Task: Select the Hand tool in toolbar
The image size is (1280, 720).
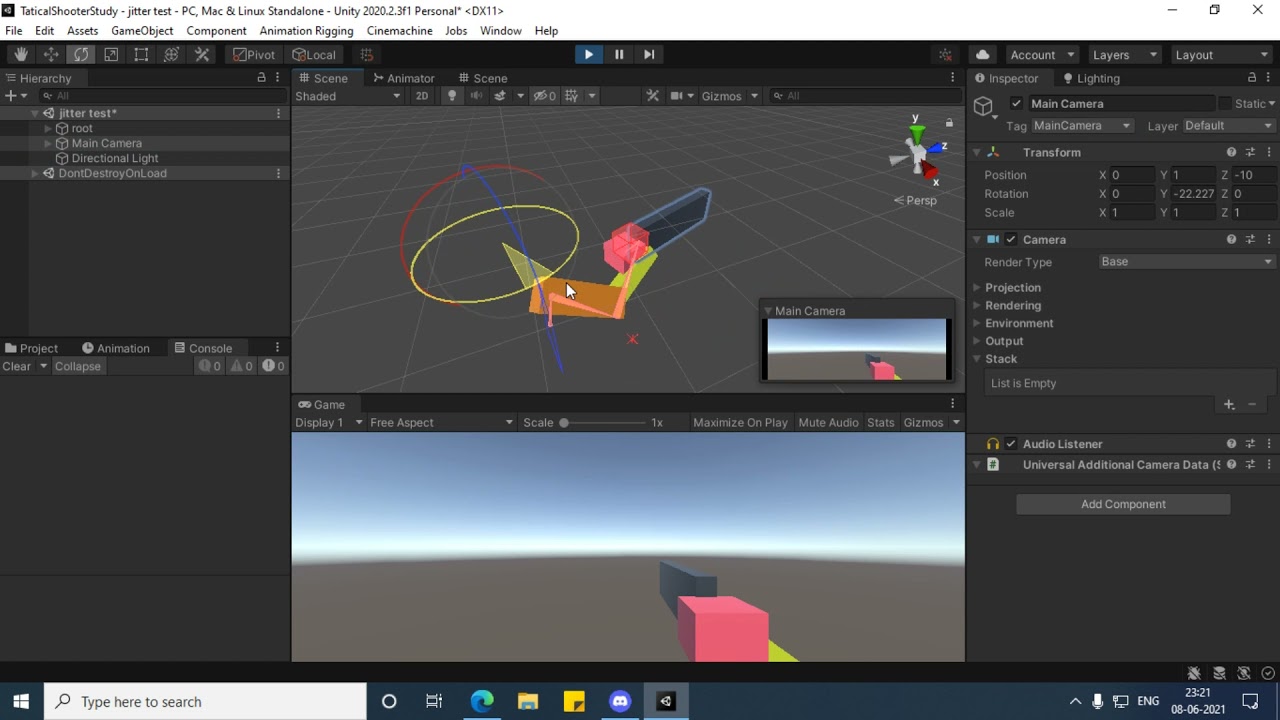Action: click(21, 55)
